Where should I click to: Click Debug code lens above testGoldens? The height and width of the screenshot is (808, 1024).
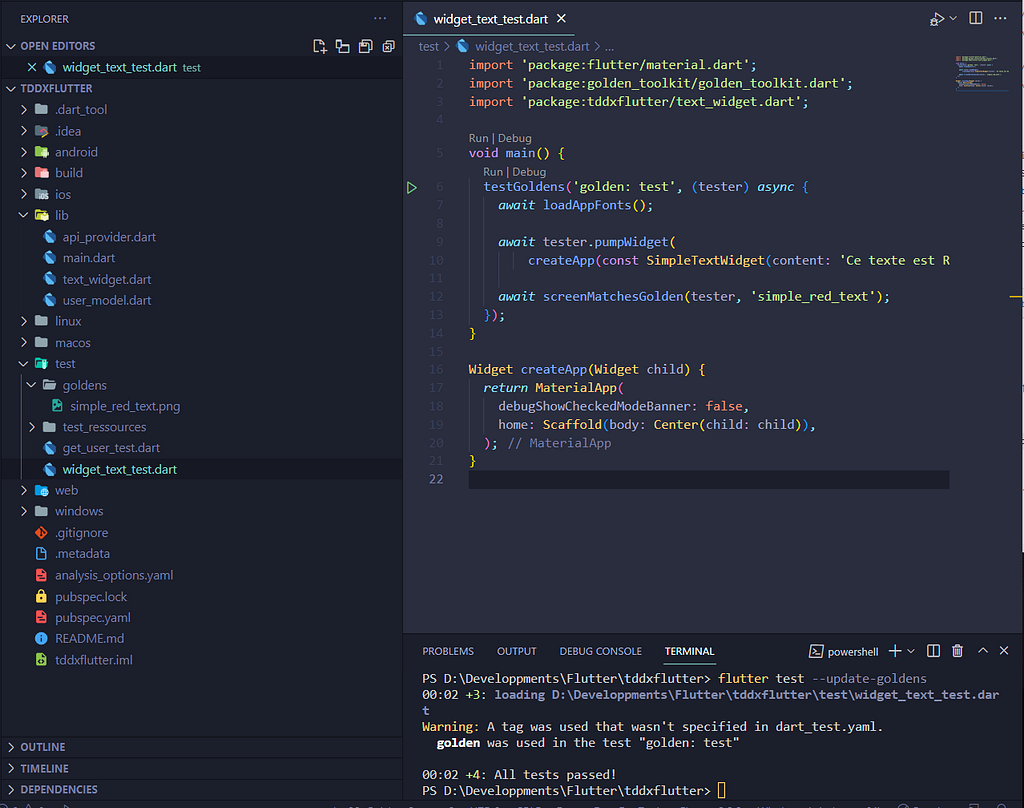[x=529, y=172]
